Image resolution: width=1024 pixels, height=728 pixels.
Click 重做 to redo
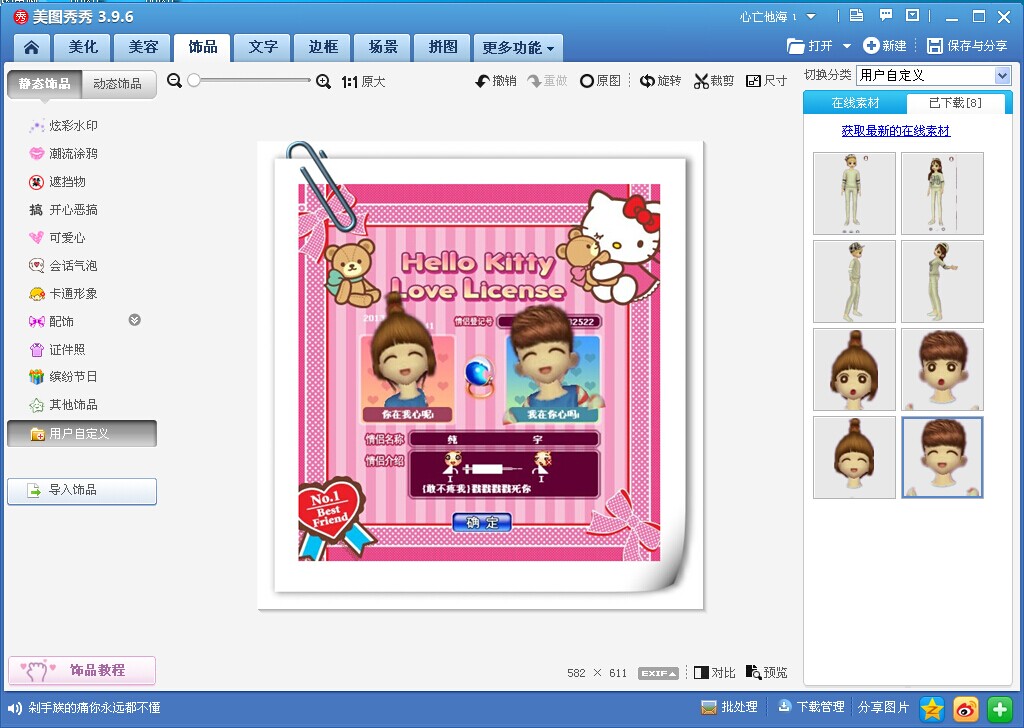pos(547,81)
